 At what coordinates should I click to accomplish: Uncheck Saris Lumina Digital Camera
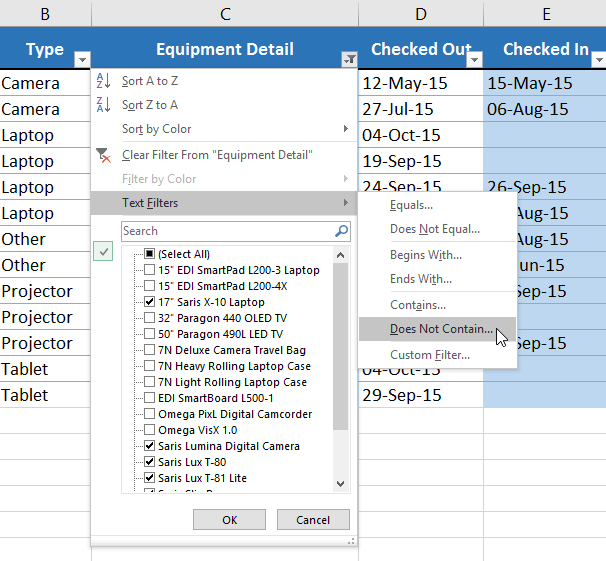point(149,446)
